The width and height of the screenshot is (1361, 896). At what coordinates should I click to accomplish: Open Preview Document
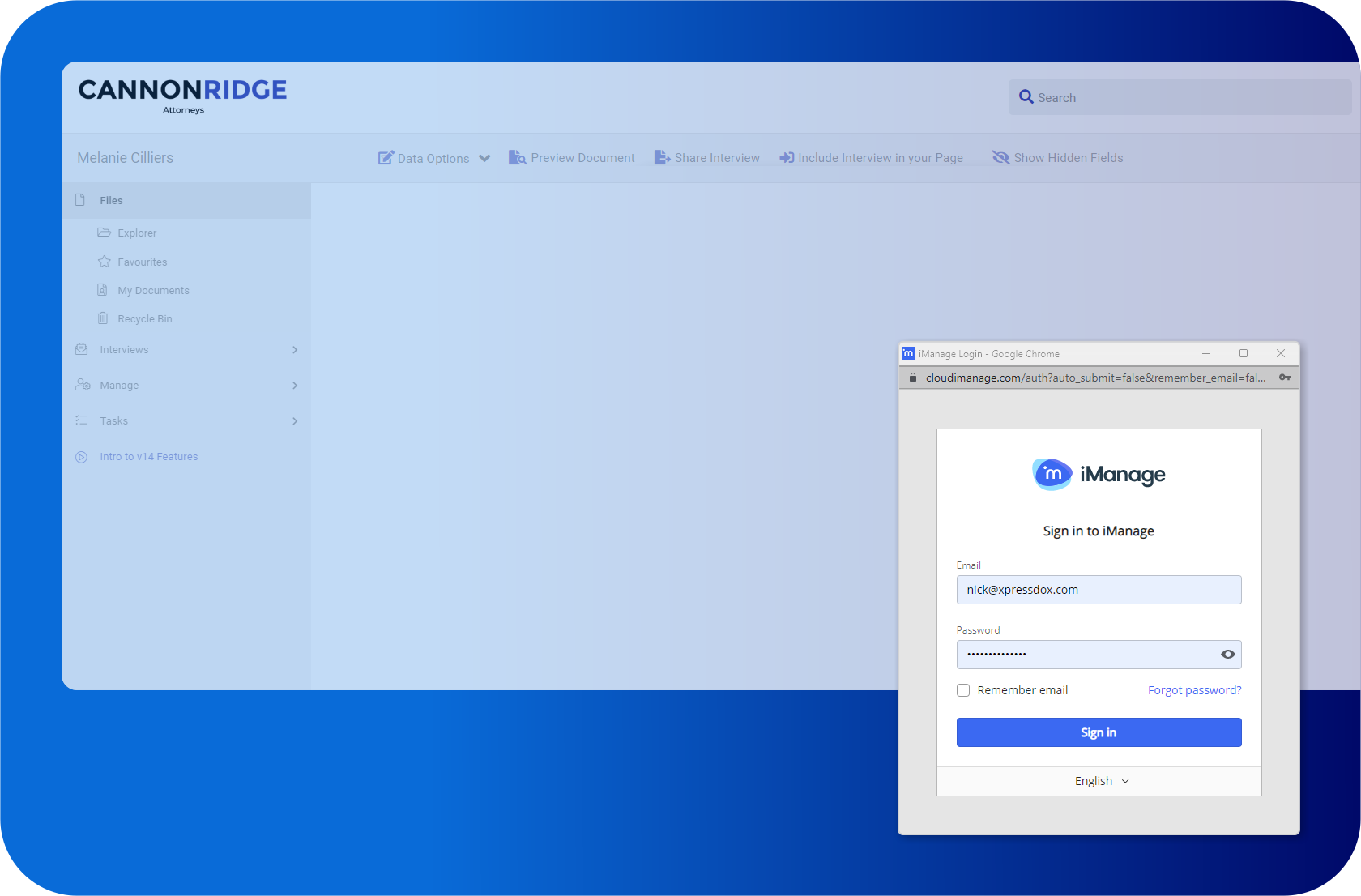coord(582,158)
